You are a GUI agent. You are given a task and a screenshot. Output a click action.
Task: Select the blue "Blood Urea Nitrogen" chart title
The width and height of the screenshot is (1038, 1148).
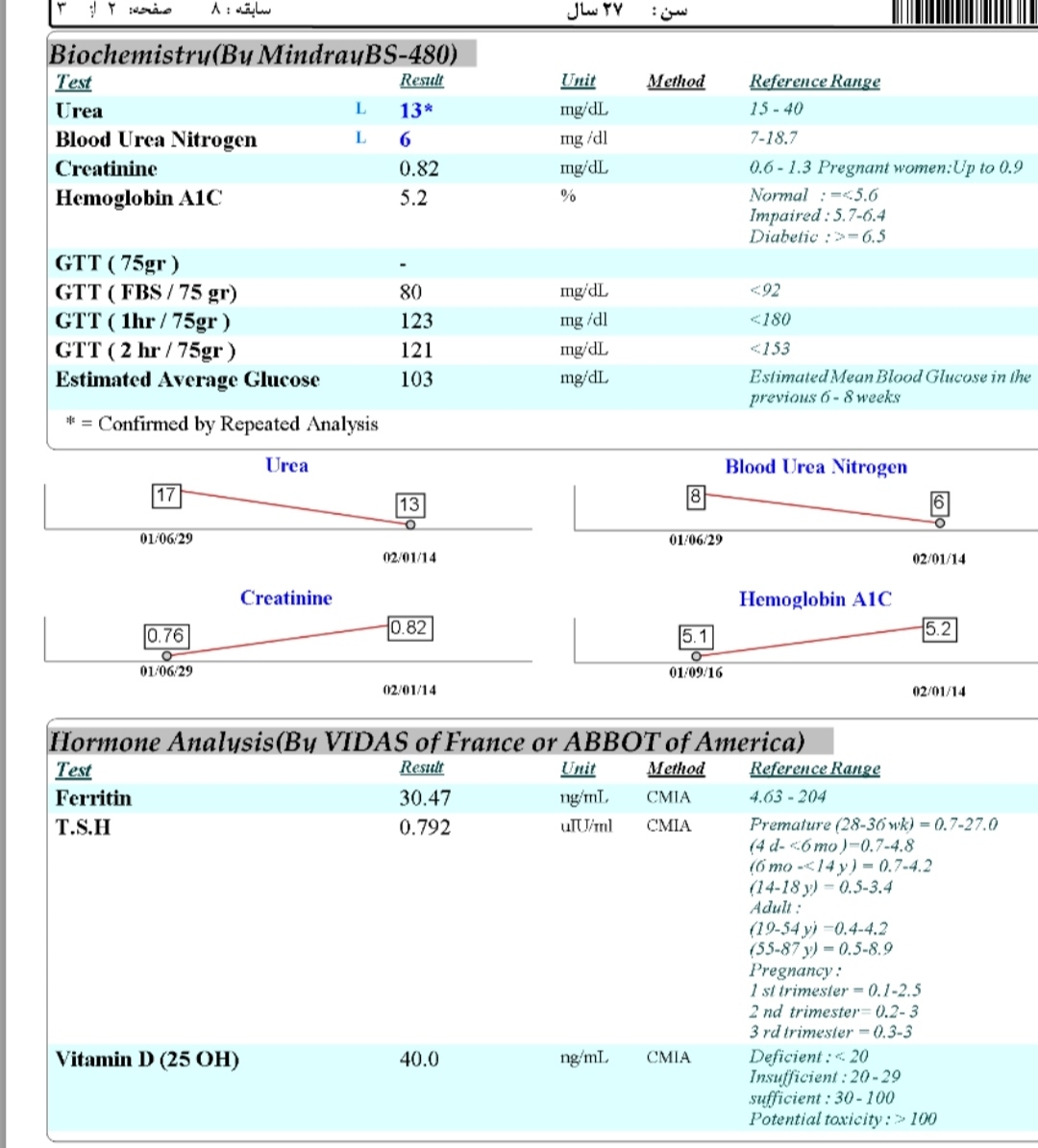[x=816, y=466]
